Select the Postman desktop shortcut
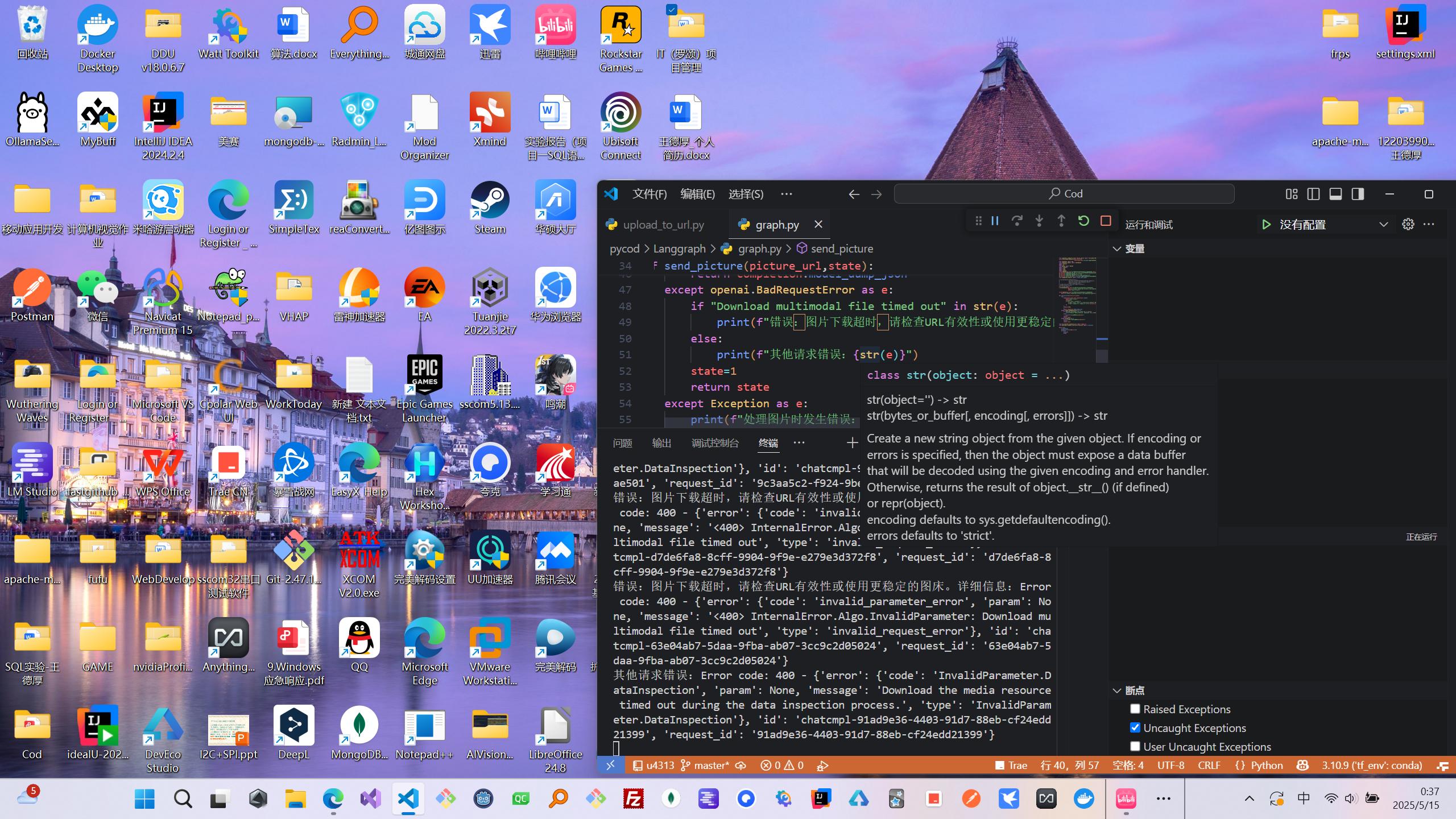The height and width of the screenshot is (819, 1456). point(32,296)
